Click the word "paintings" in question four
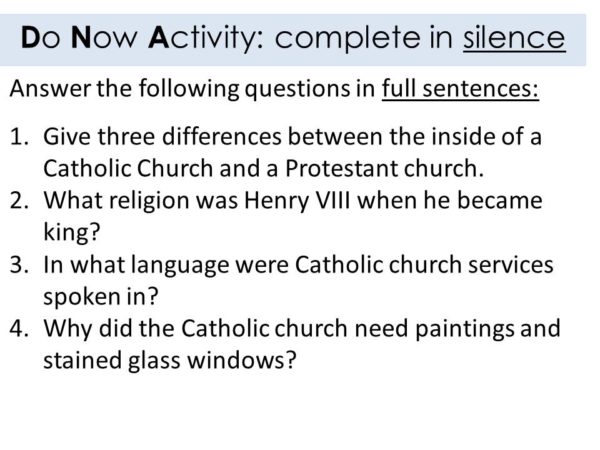The width and height of the screenshot is (600, 450). tap(464, 329)
